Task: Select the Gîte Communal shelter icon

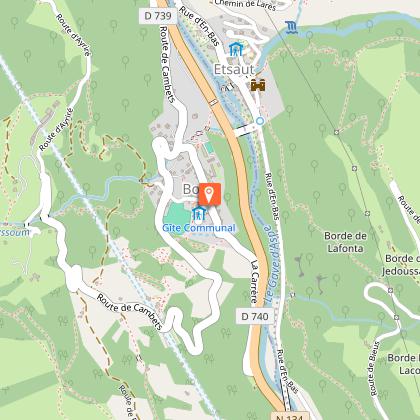Action: (199, 213)
